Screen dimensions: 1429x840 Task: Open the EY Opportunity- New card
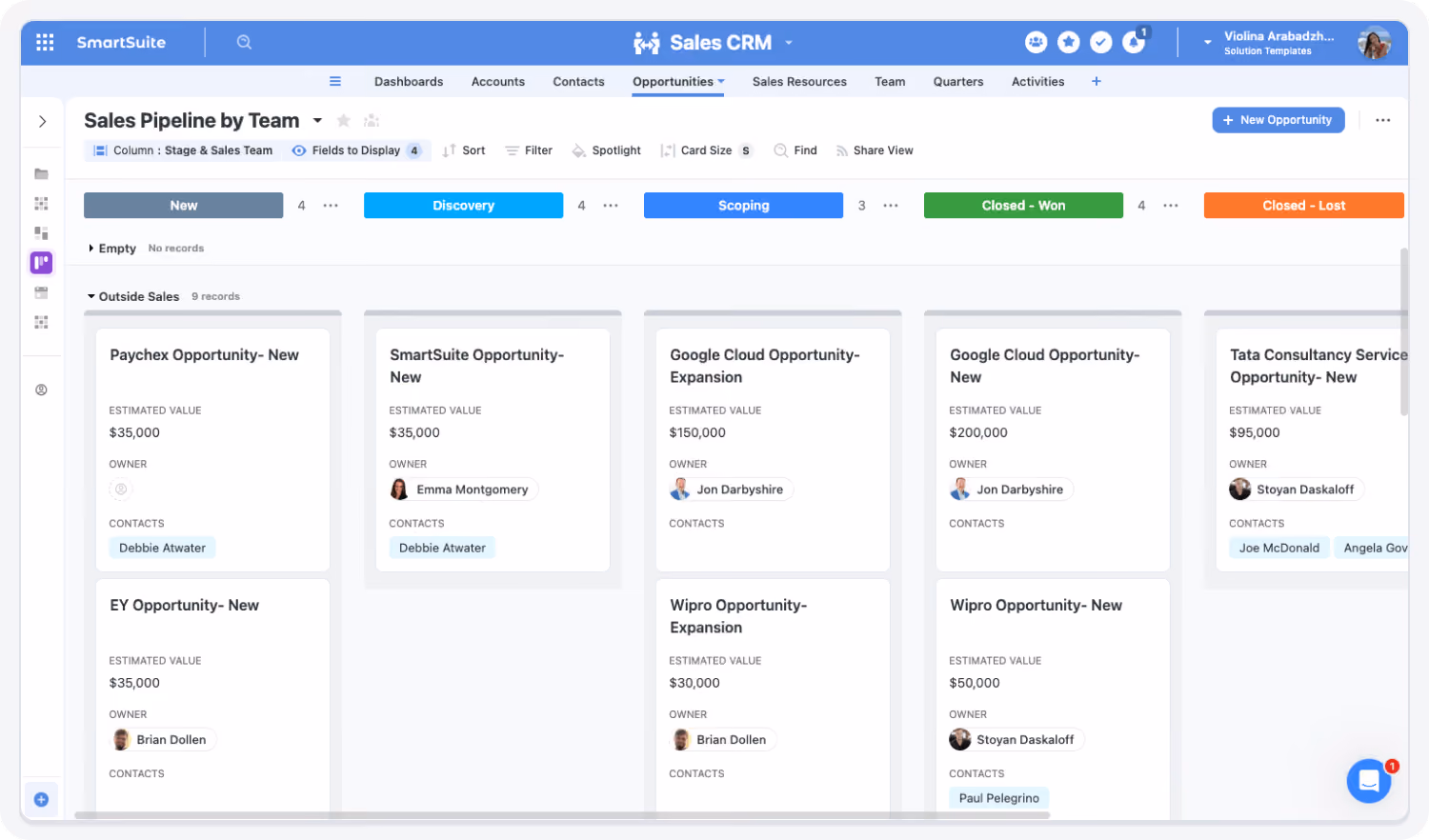click(212, 697)
